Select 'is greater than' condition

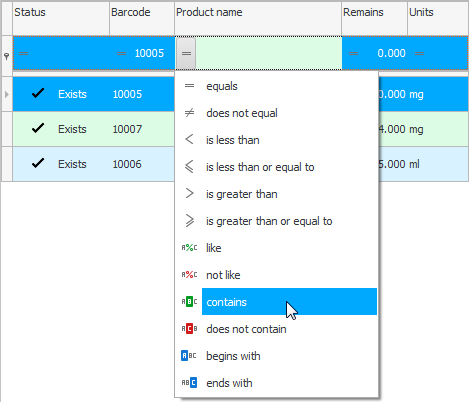tap(276, 194)
